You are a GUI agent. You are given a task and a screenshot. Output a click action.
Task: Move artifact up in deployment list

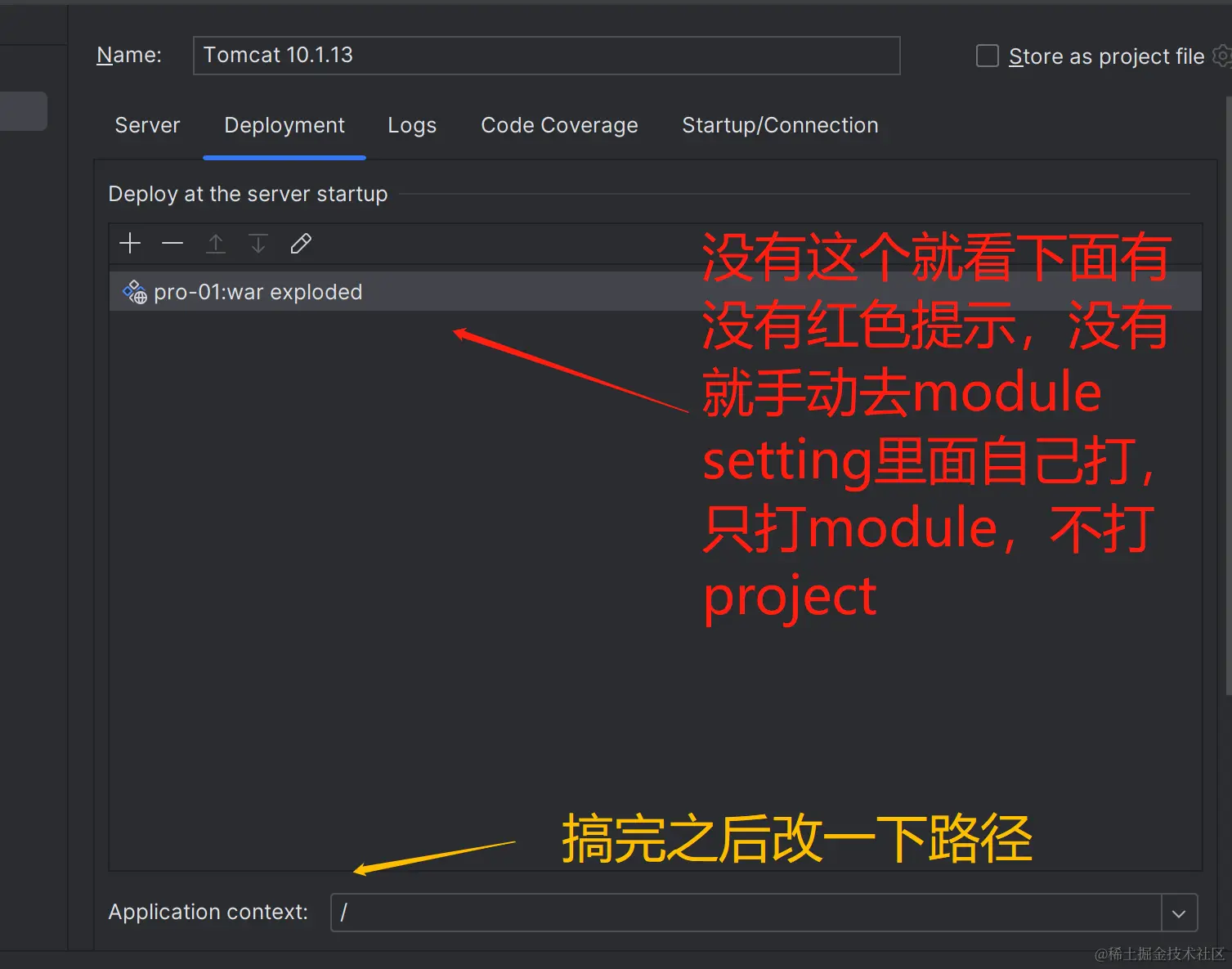tap(215, 243)
